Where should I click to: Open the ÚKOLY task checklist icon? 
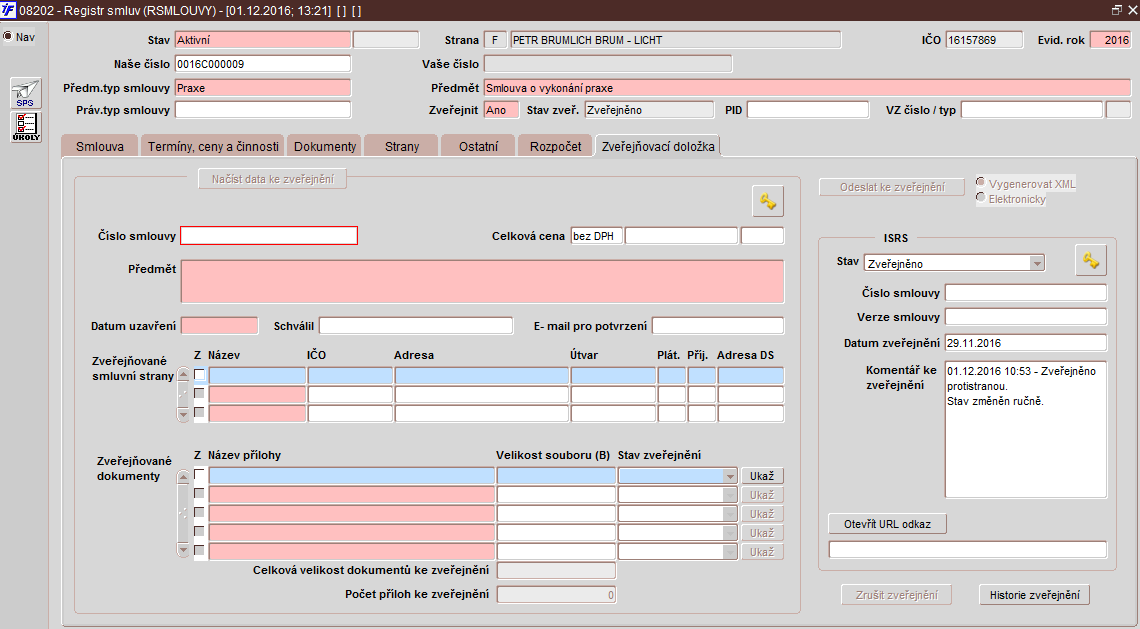click(25, 127)
